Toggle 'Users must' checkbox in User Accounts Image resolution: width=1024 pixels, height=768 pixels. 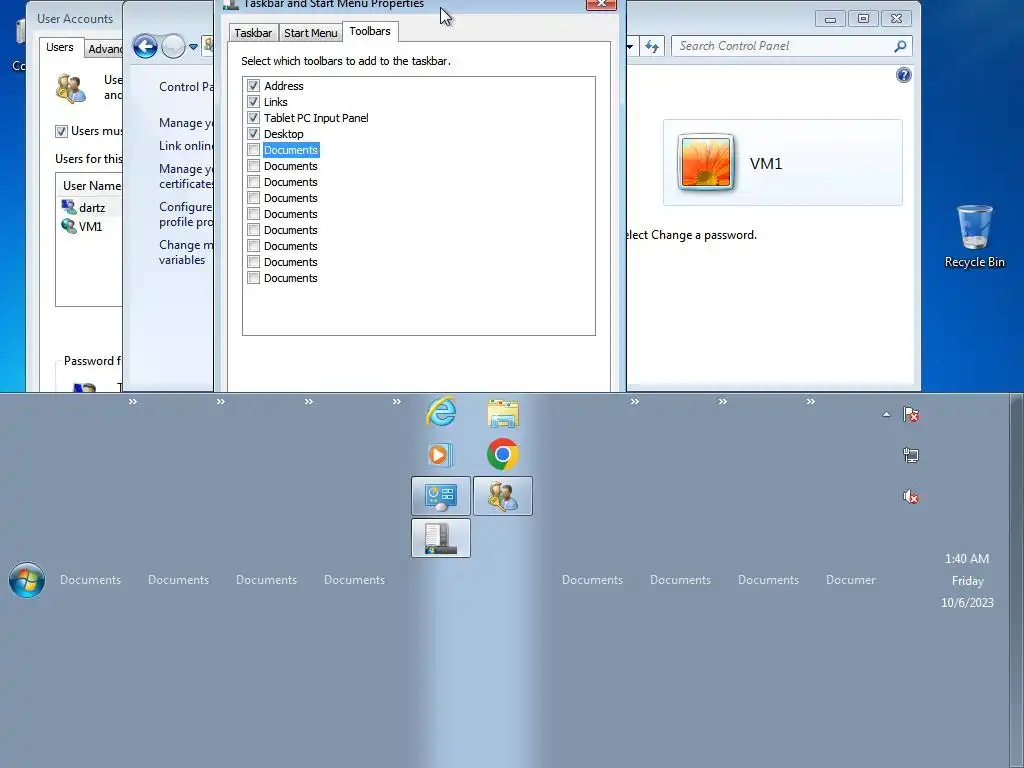point(61,131)
